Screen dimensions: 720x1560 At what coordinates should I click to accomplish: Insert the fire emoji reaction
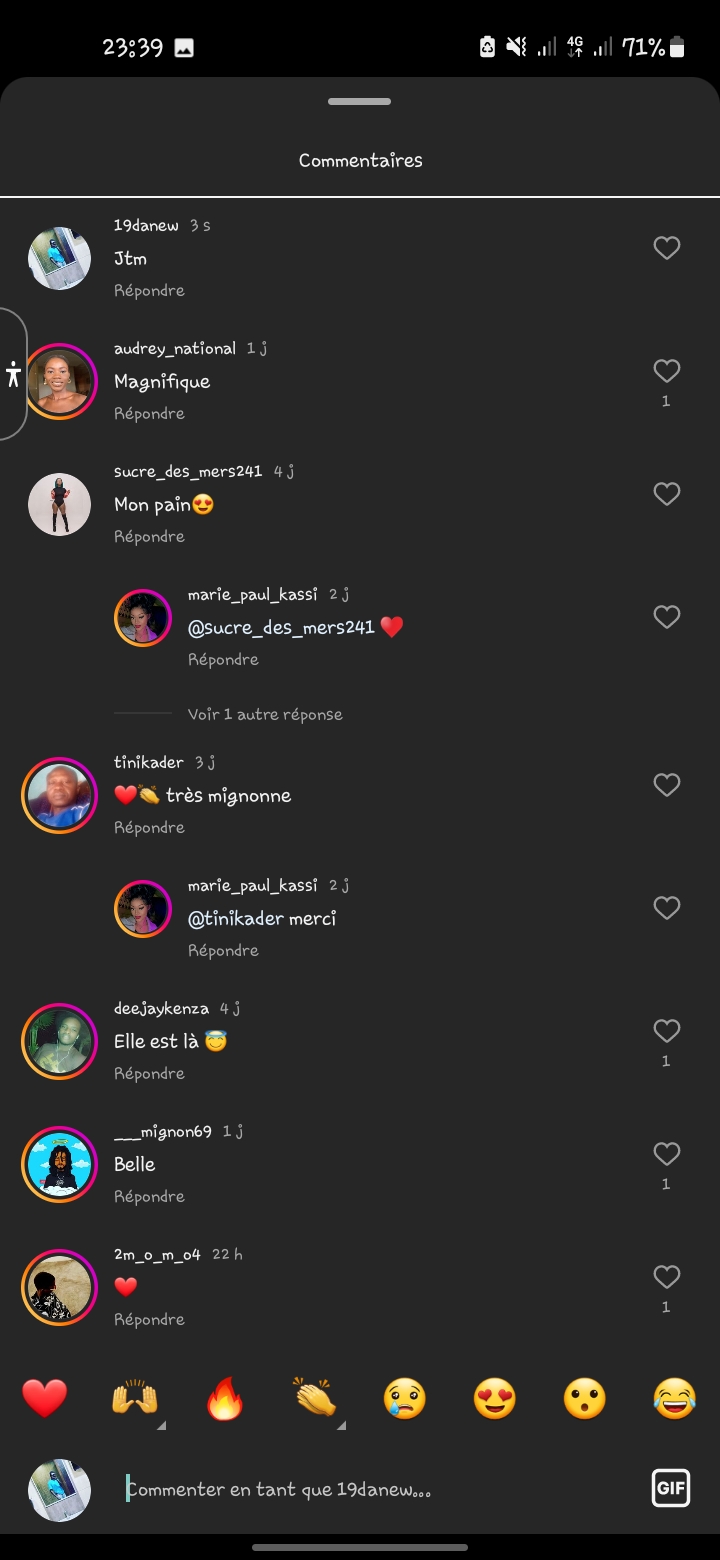[225, 1398]
